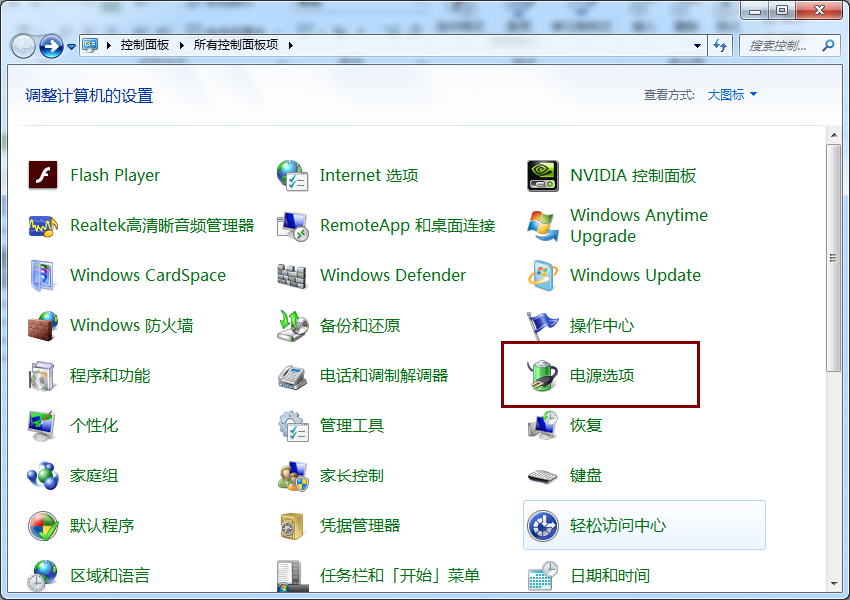Open the Realtek高清晰音频管理器 icon
Image resolution: width=850 pixels, height=600 pixels.
(x=43, y=225)
